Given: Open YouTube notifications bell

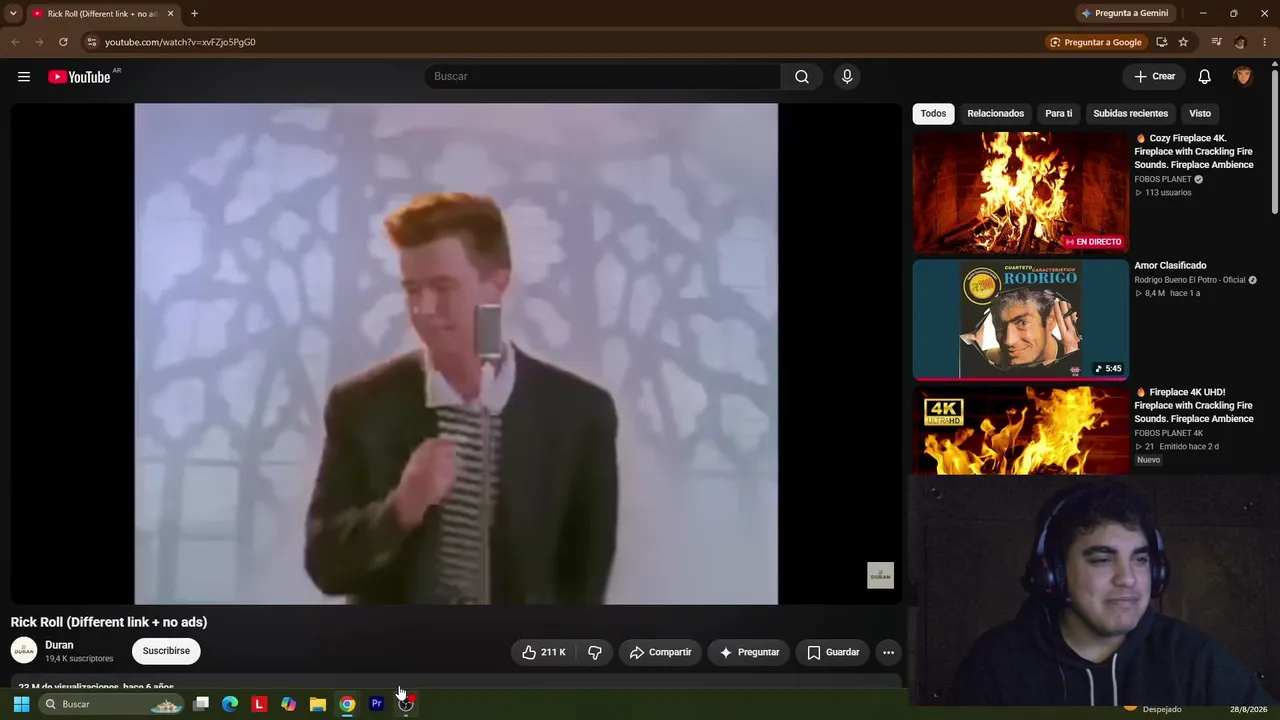Looking at the screenshot, I should pyautogui.click(x=1205, y=77).
